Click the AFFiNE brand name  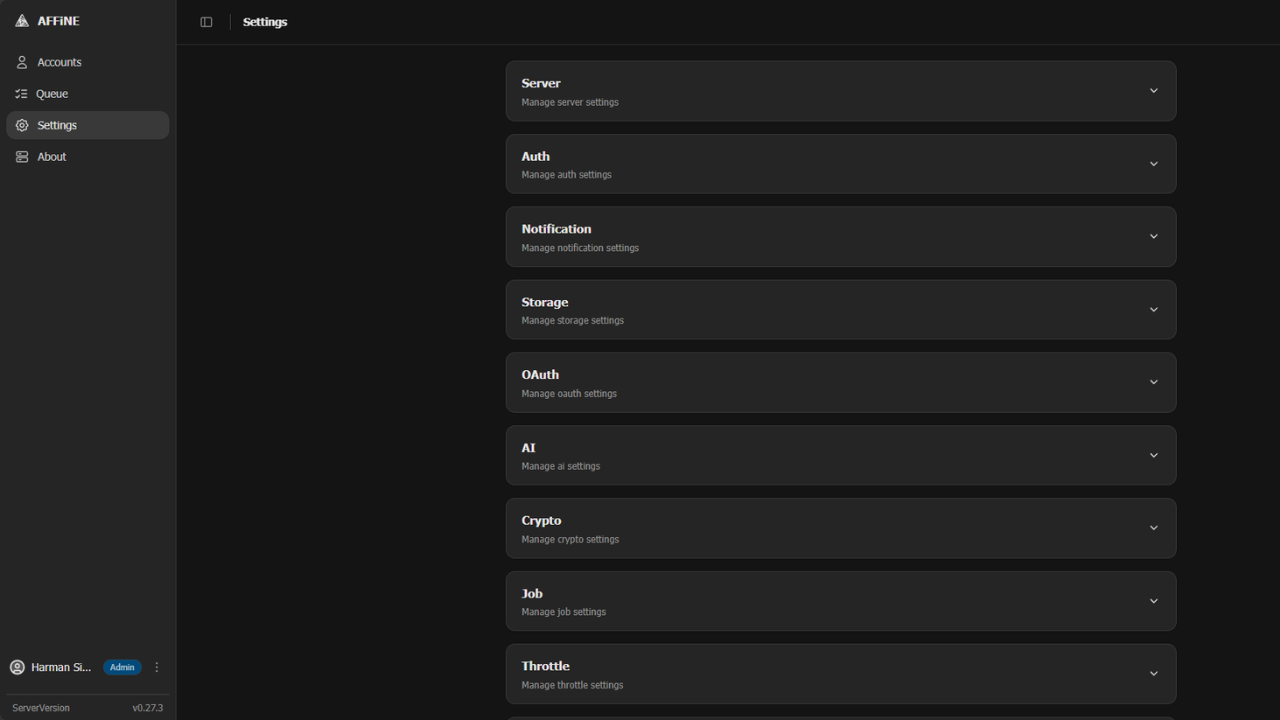[x=58, y=21]
